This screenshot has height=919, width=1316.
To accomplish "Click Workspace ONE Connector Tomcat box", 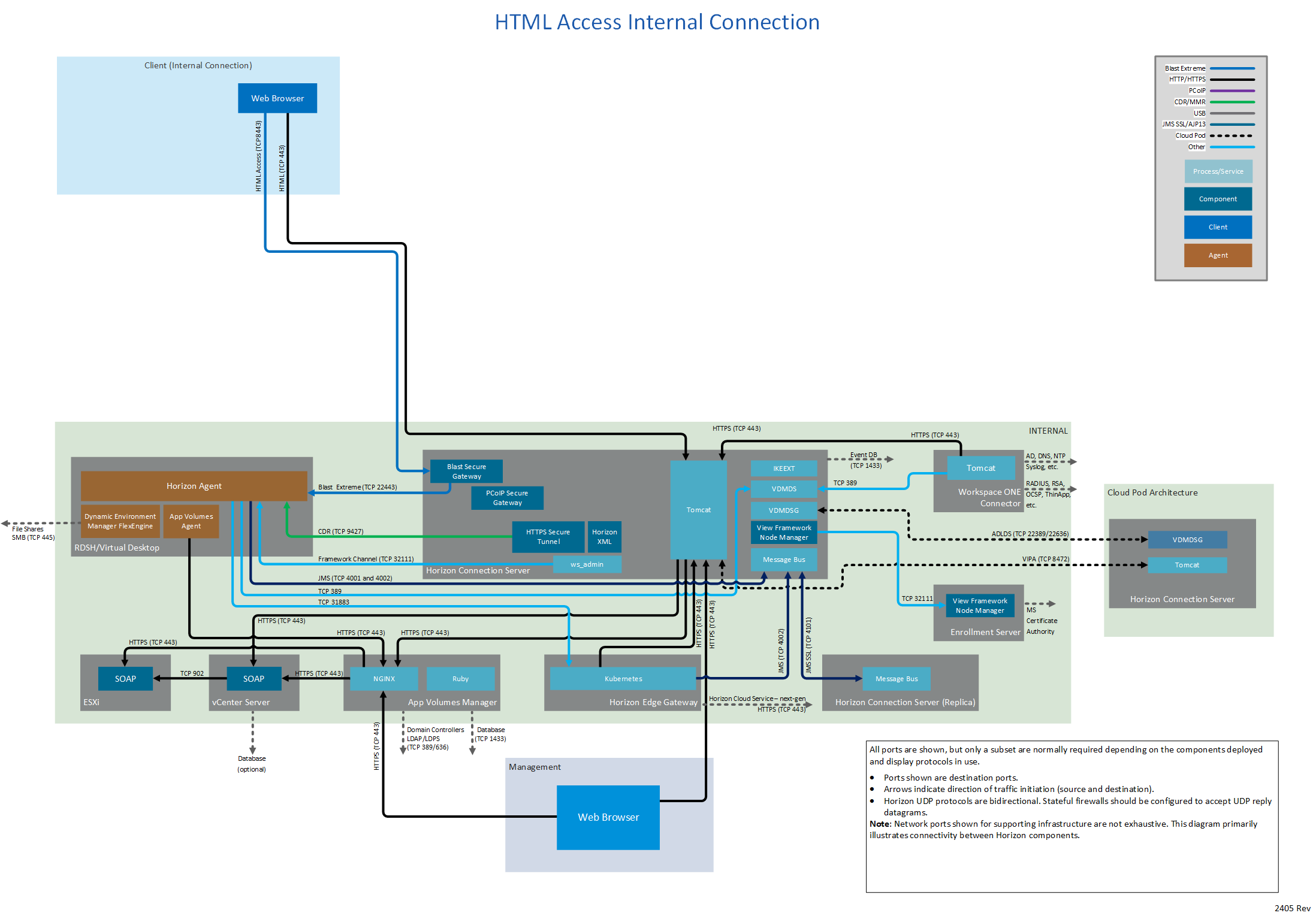I will [980, 468].
